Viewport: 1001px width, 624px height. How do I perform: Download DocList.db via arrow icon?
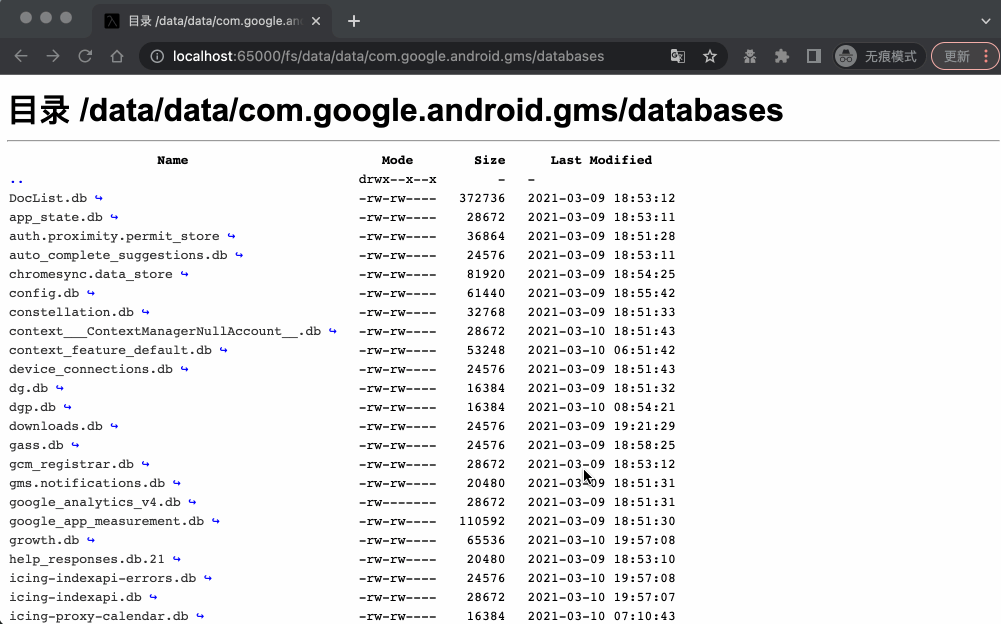[x=99, y=198]
